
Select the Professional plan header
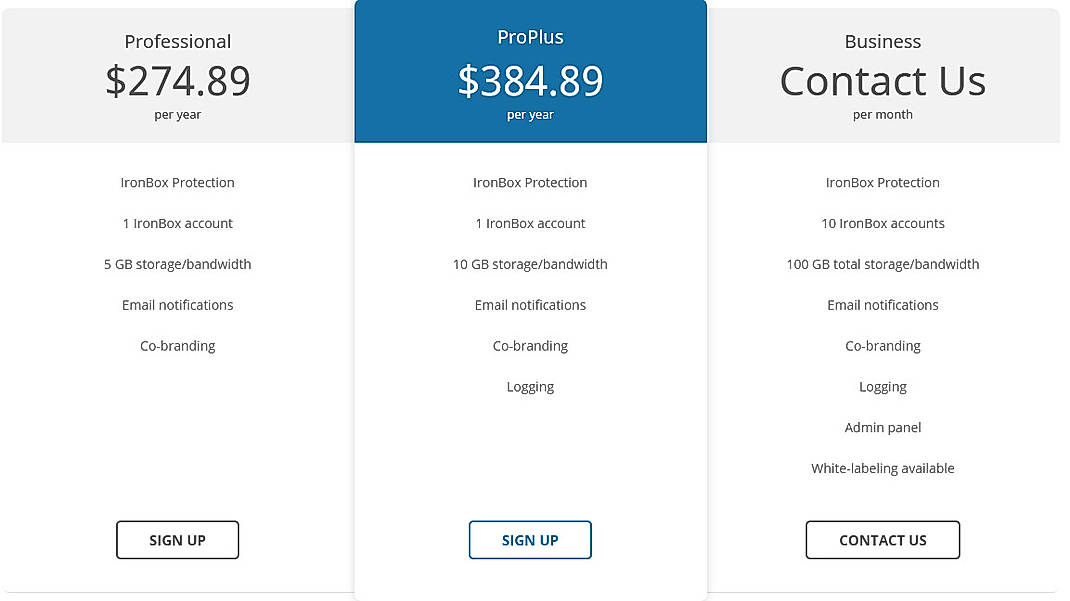pos(177,41)
